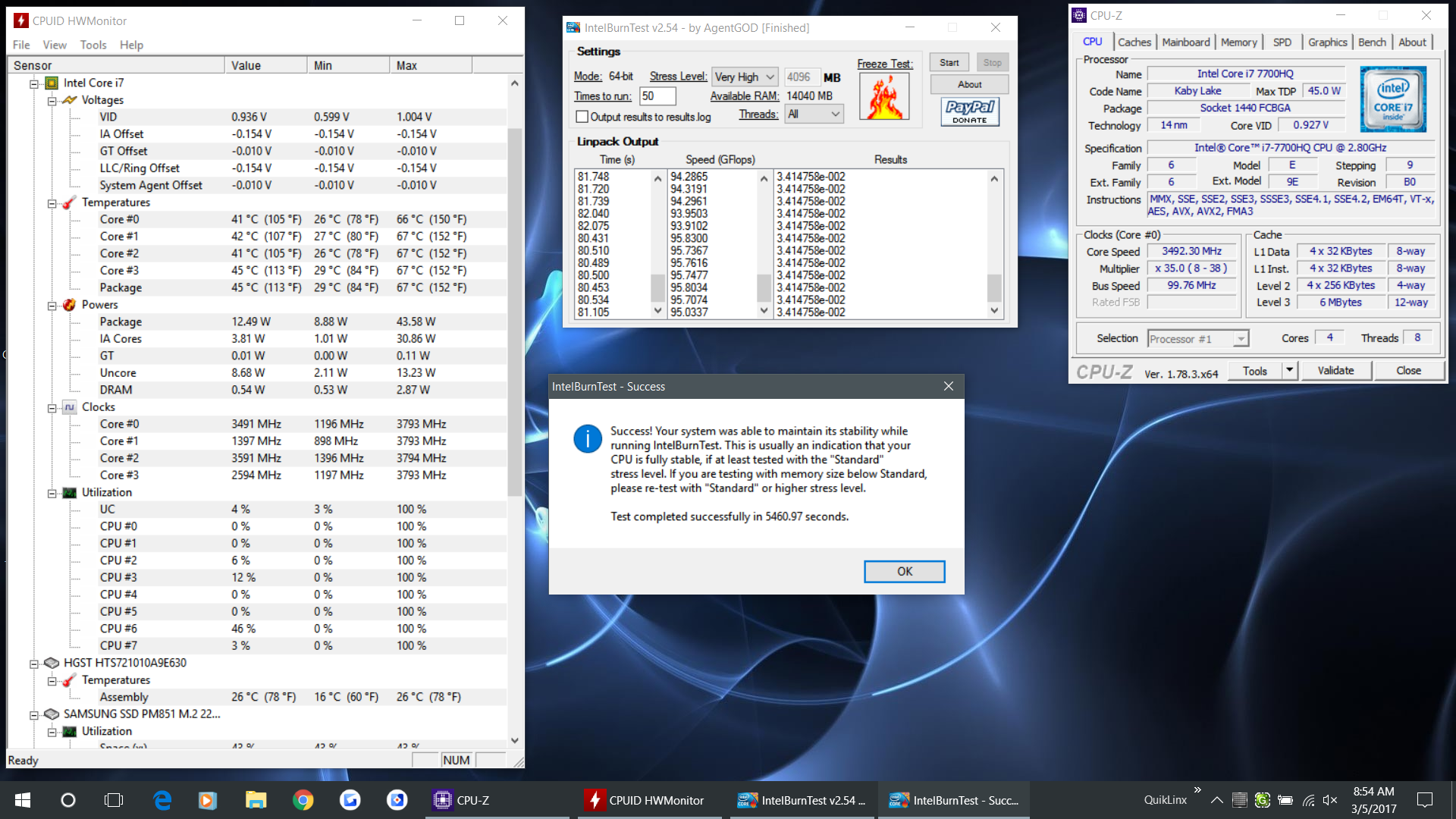Viewport: 1456px width, 819px height.
Task: Click the PayPal Donate image
Action: [970, 112]
